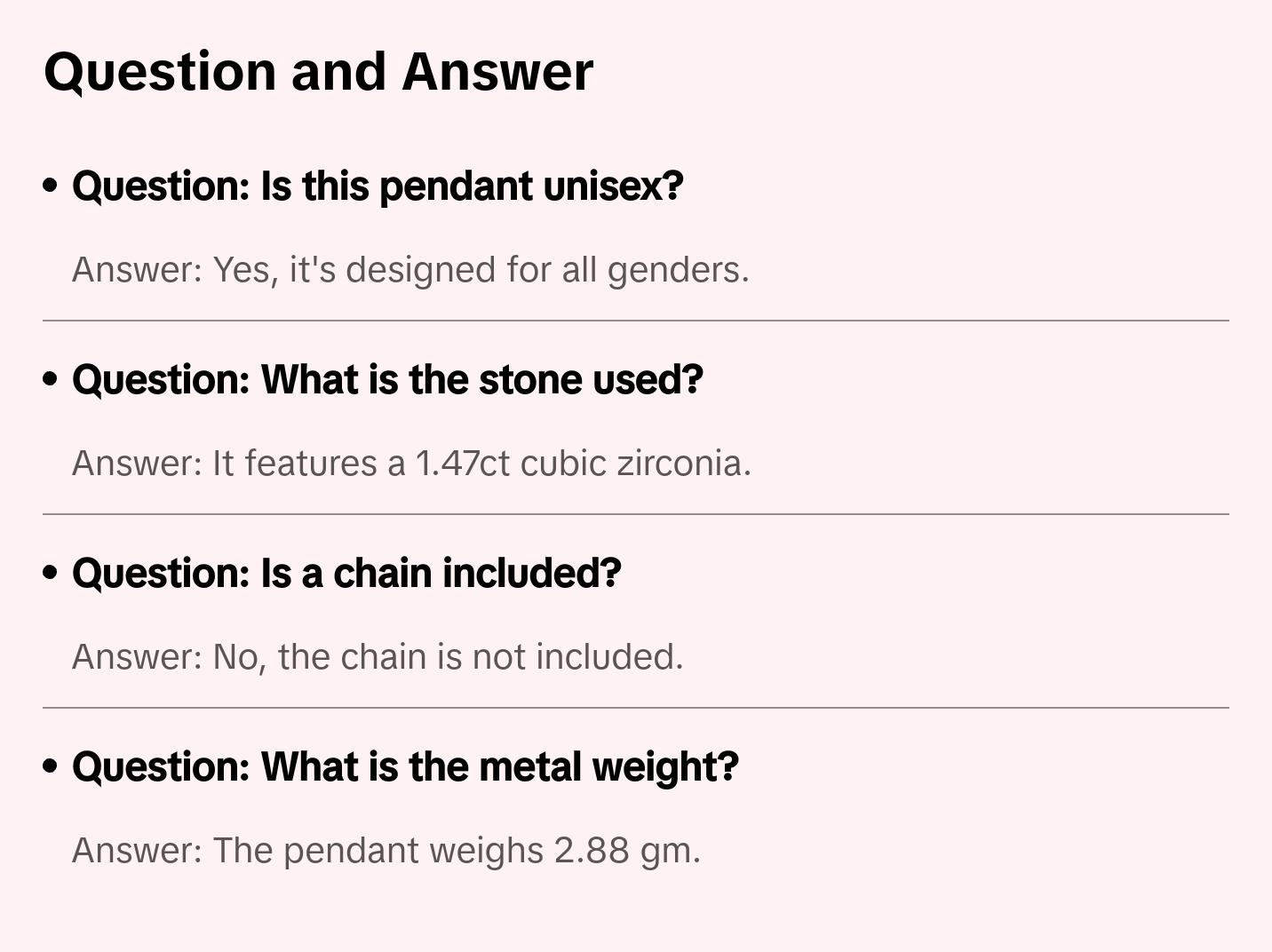Click the divider below the chain answer
The image size is (1272, 952).
tap(636, 708)
